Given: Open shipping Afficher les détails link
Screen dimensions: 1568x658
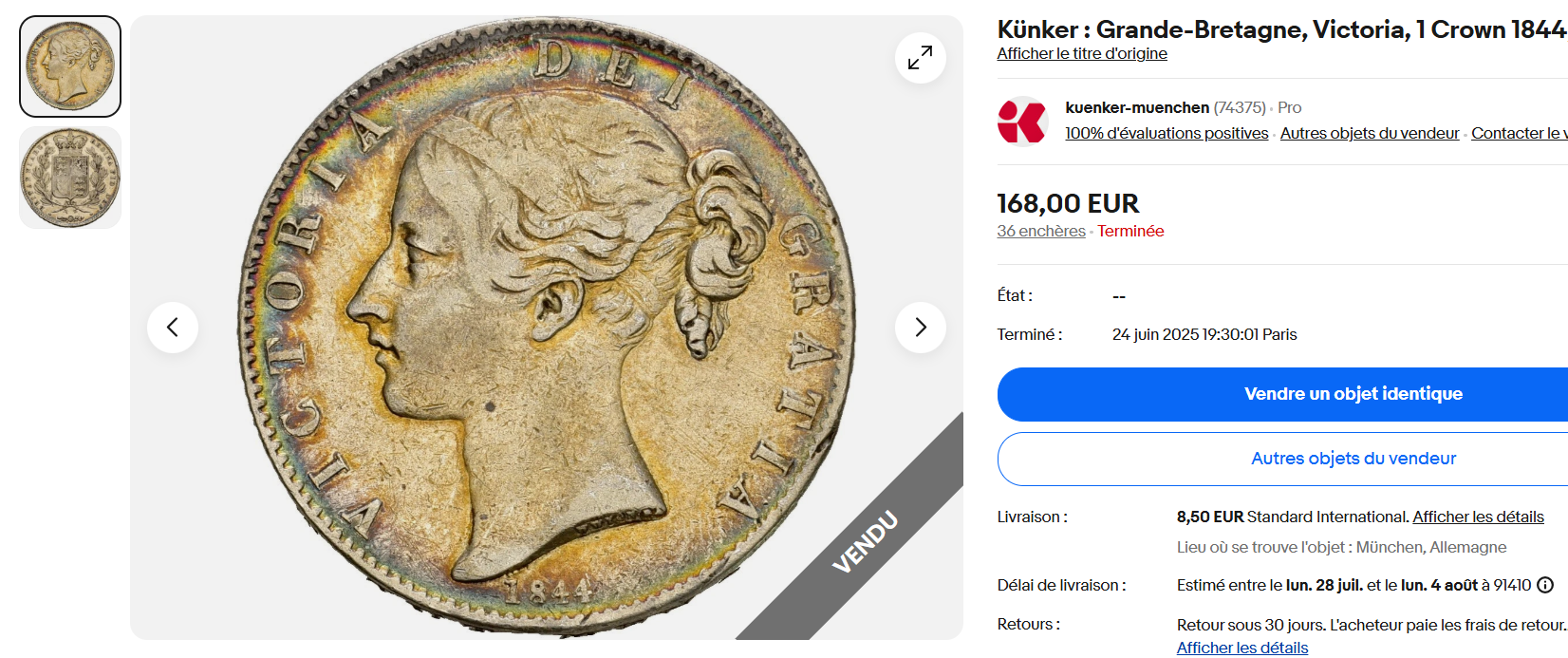Looking at the screenshot, I should click(x=1478, y=517).
